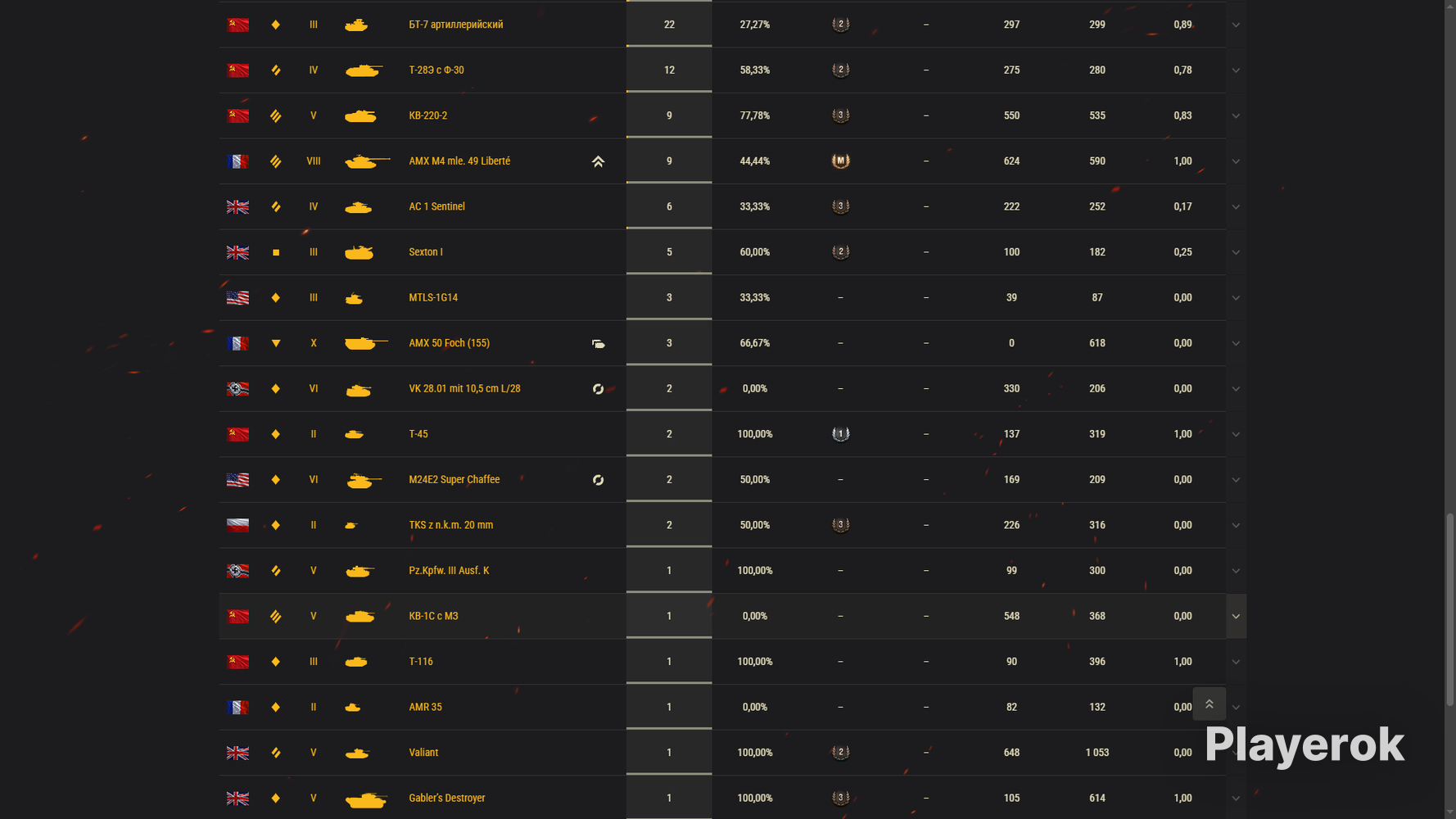Click the mastery badge M for AMX M4 Liberté
1456x819 pixels.
[x=840, y=161]
